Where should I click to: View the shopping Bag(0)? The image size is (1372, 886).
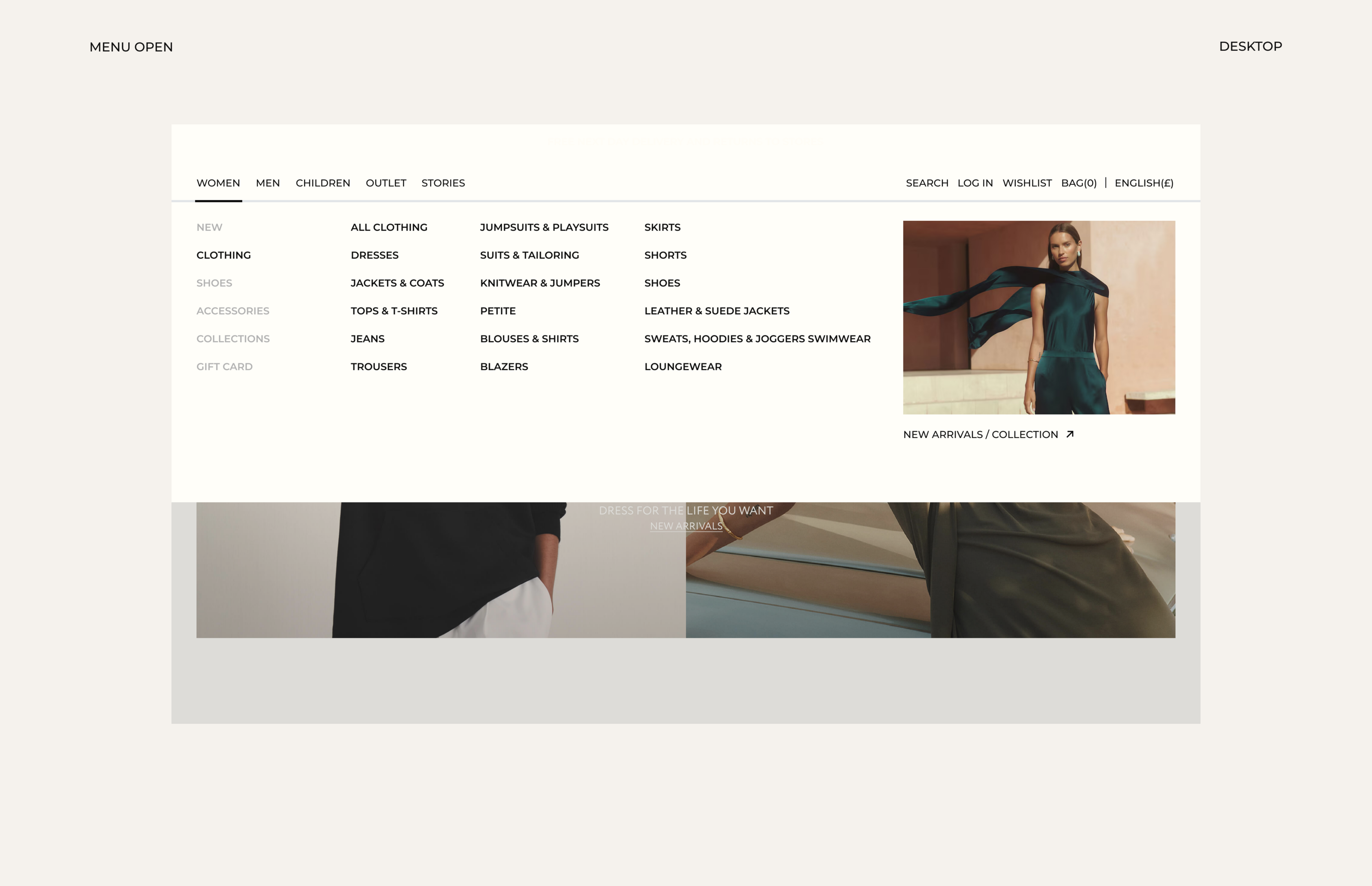point(1078,183)
